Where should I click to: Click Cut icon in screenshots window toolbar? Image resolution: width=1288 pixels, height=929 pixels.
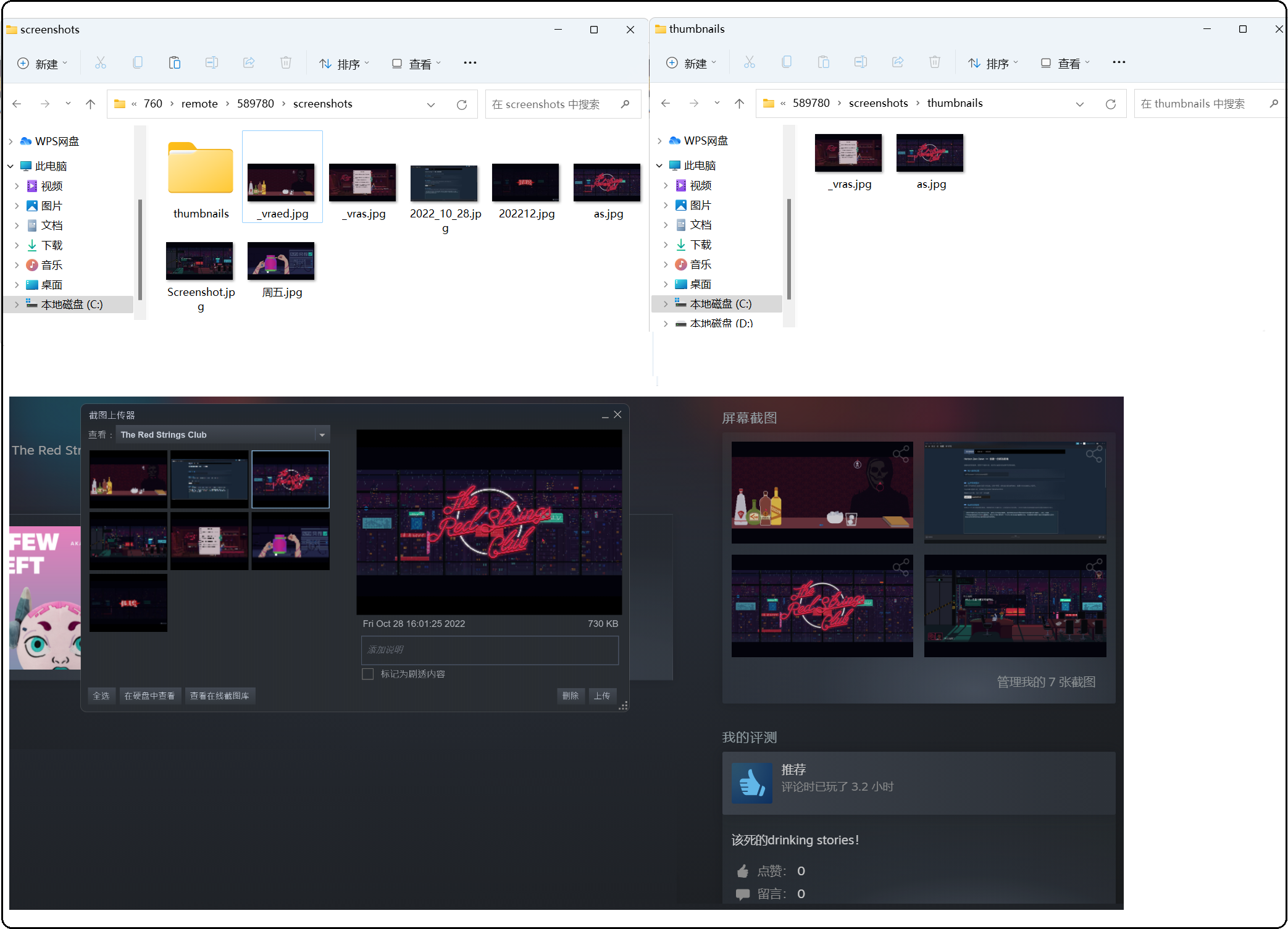tap(101, 63)
